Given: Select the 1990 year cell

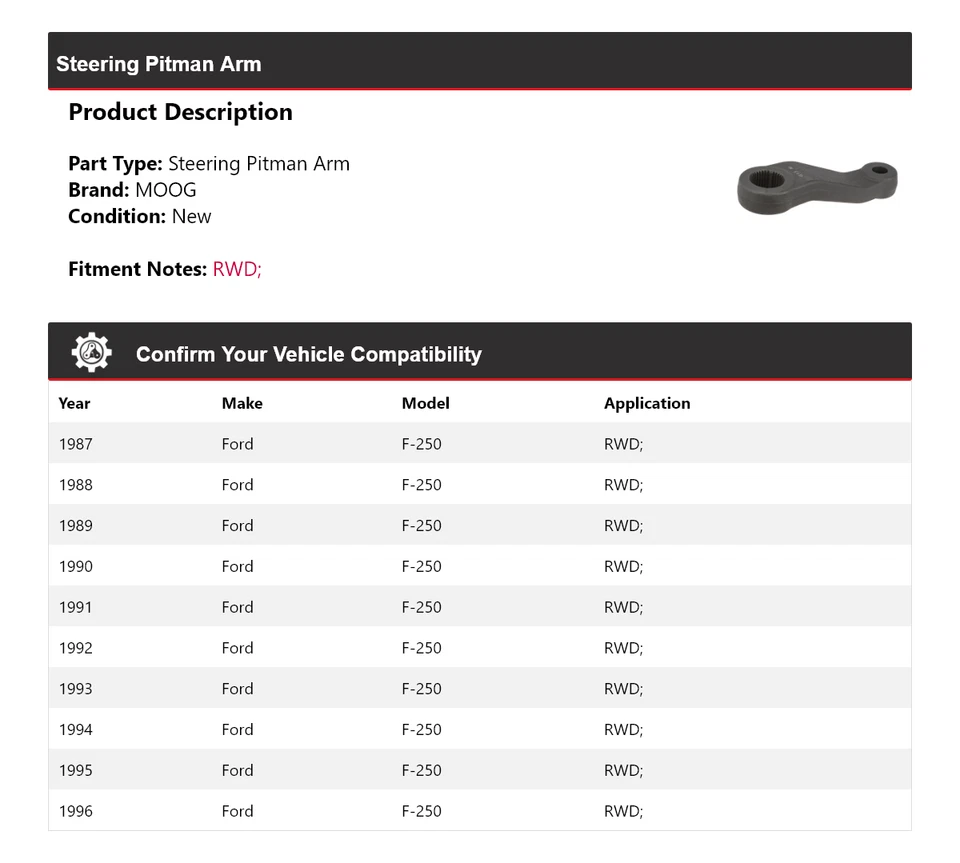Looking at the screenshot, I should coord(75,566).
